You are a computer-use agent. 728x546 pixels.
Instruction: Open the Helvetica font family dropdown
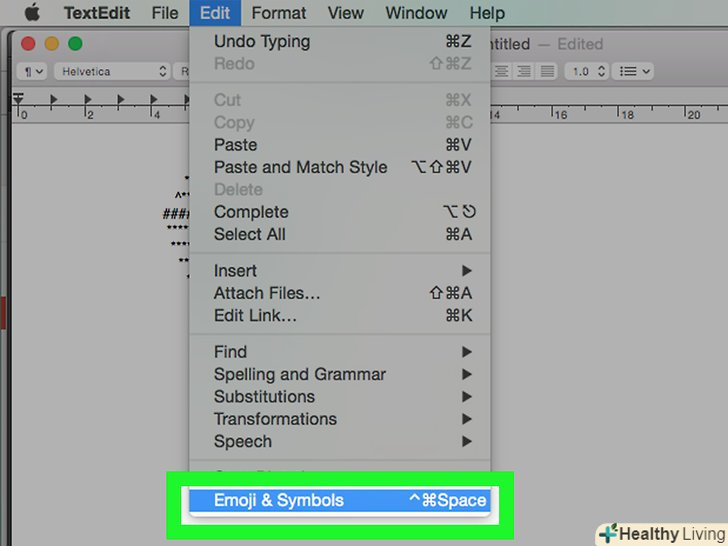pyautogui.click(x=112, y=72)
